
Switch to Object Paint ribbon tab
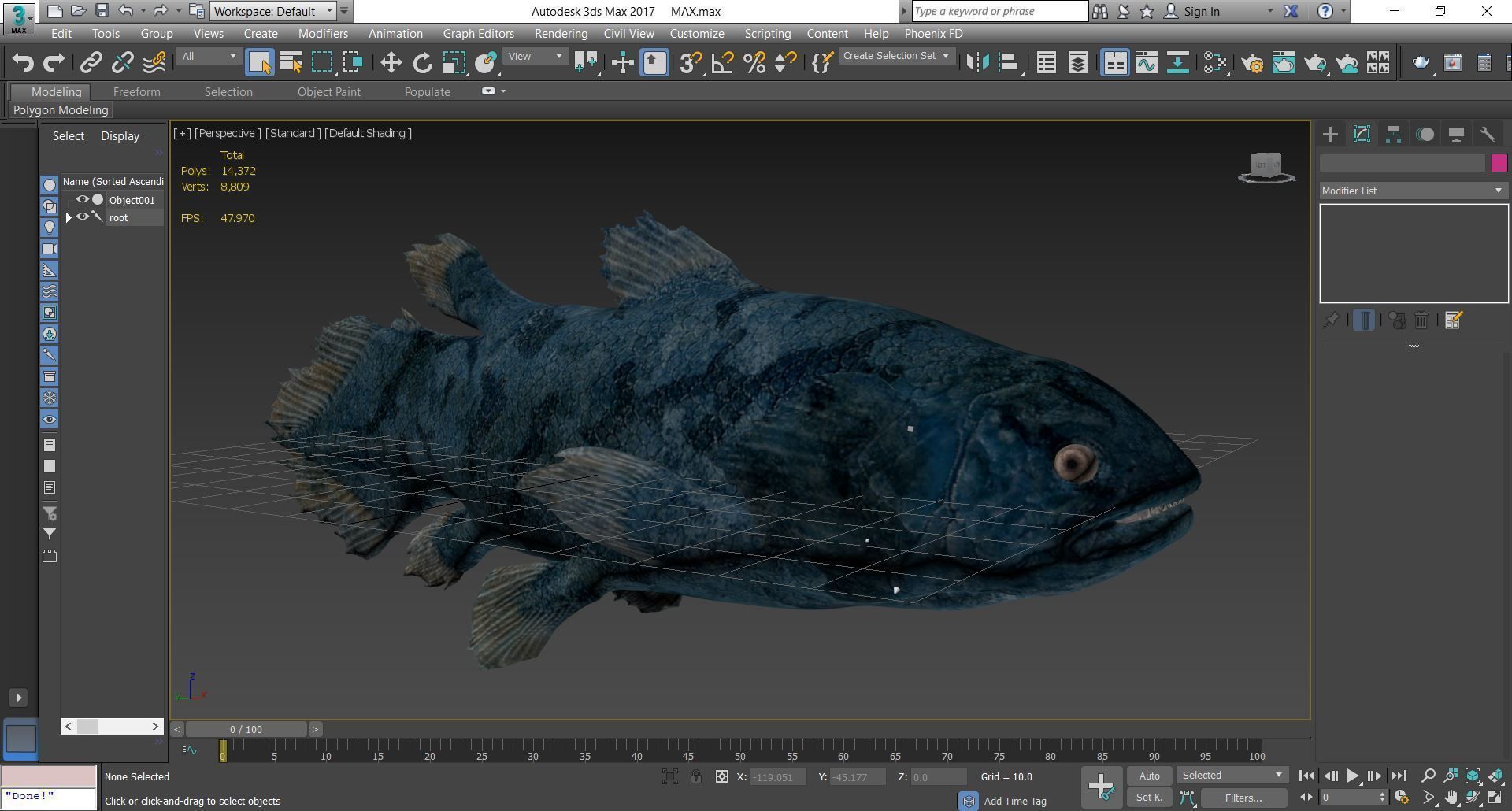[x=328, y=92]
